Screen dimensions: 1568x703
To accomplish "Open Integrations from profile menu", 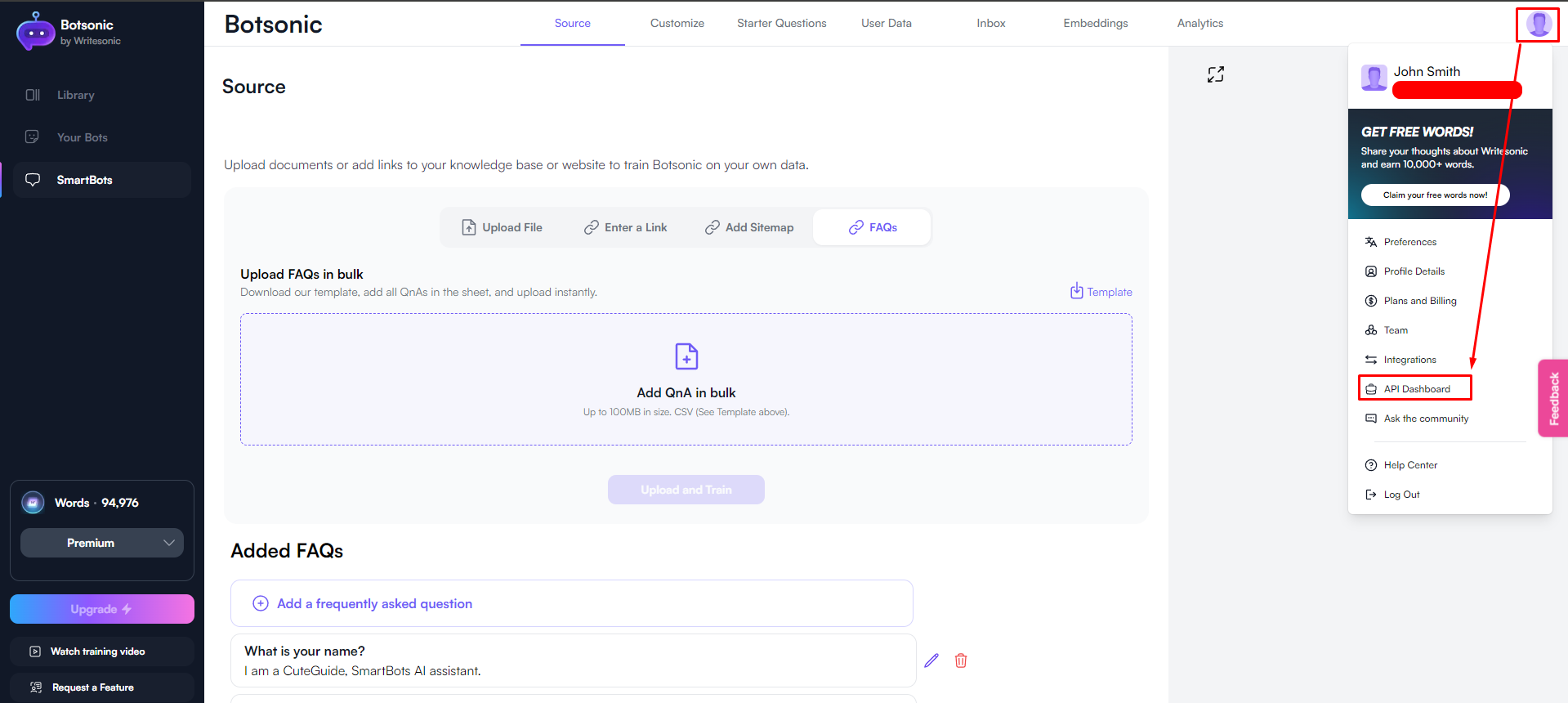I will [1409, 360].
